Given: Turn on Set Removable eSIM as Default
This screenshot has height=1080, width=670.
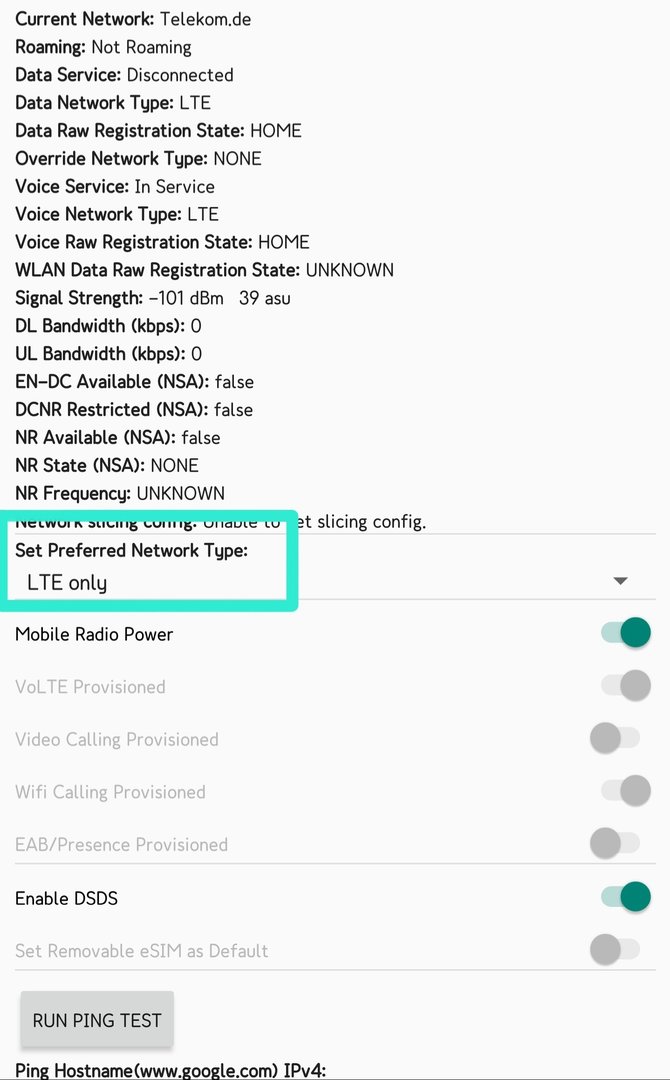Looking at the screenshot, I should (614, 950).
